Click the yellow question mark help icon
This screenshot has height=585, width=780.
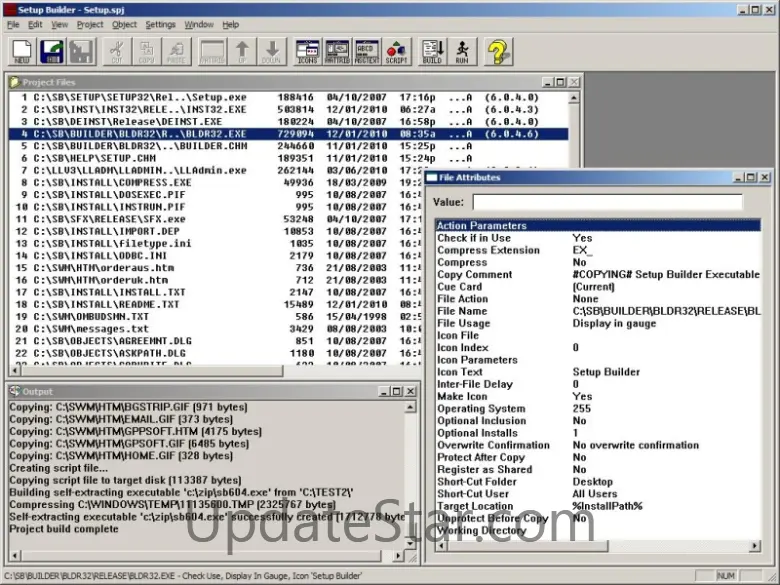click(x=498, y=51)
